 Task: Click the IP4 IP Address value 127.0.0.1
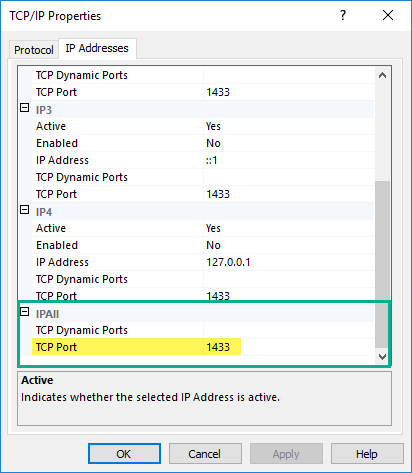click(x=228, y=262)
